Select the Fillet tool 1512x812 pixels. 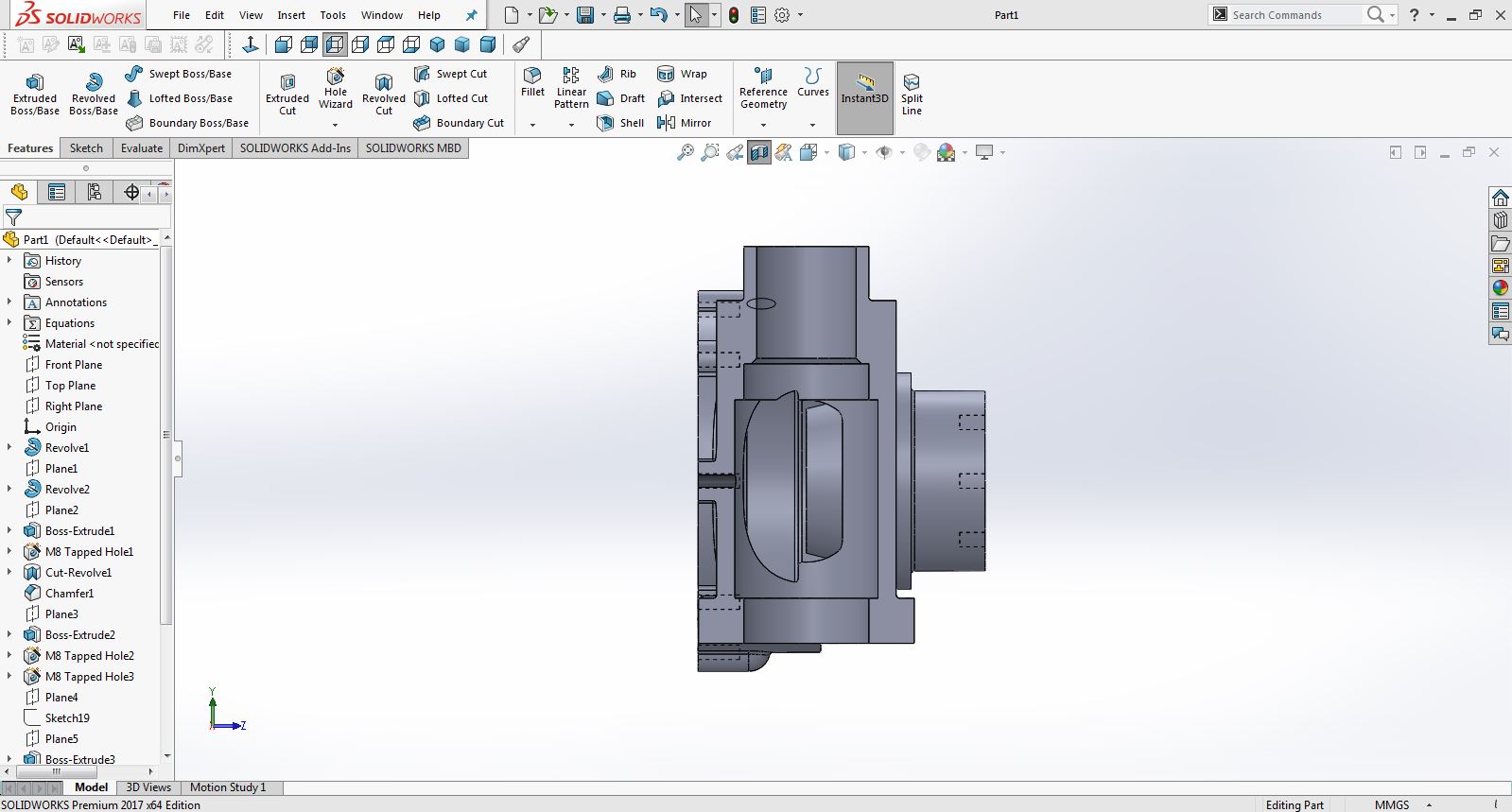click(x=532, y=82)
